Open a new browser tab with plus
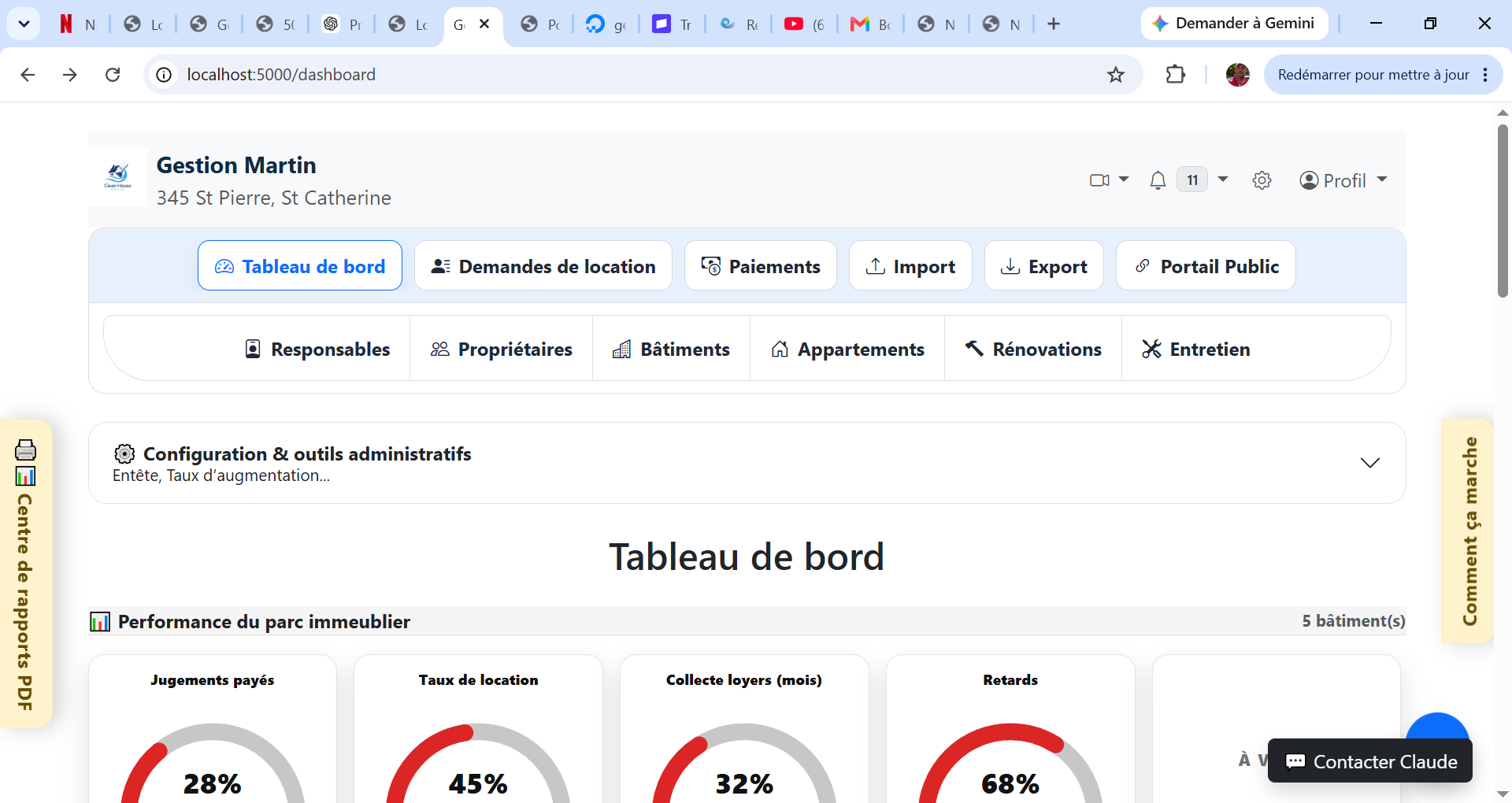 (x=1054, y=24)
